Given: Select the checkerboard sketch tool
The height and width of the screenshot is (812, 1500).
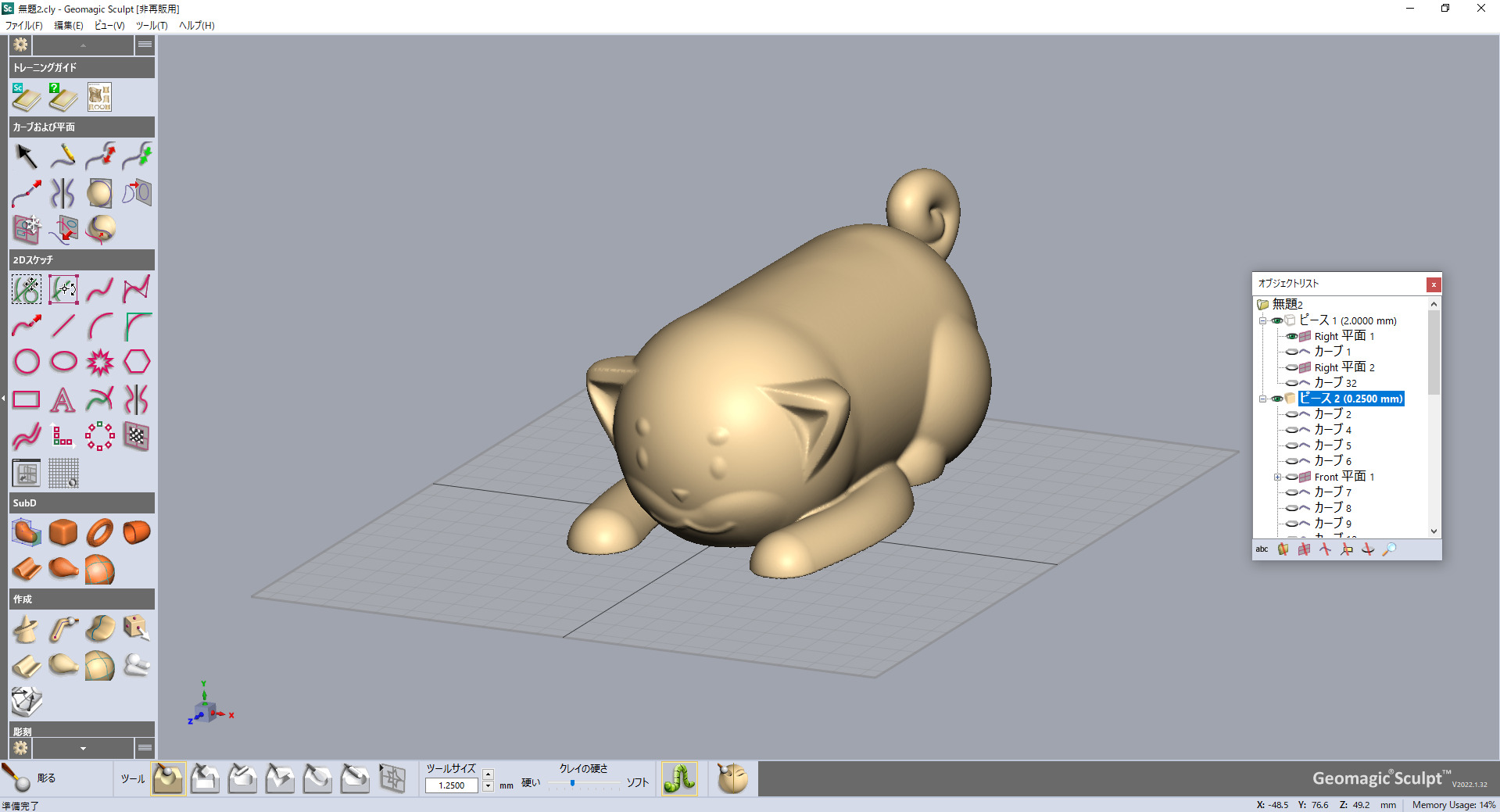Looking at the screenshot, I should click(137, 436).
